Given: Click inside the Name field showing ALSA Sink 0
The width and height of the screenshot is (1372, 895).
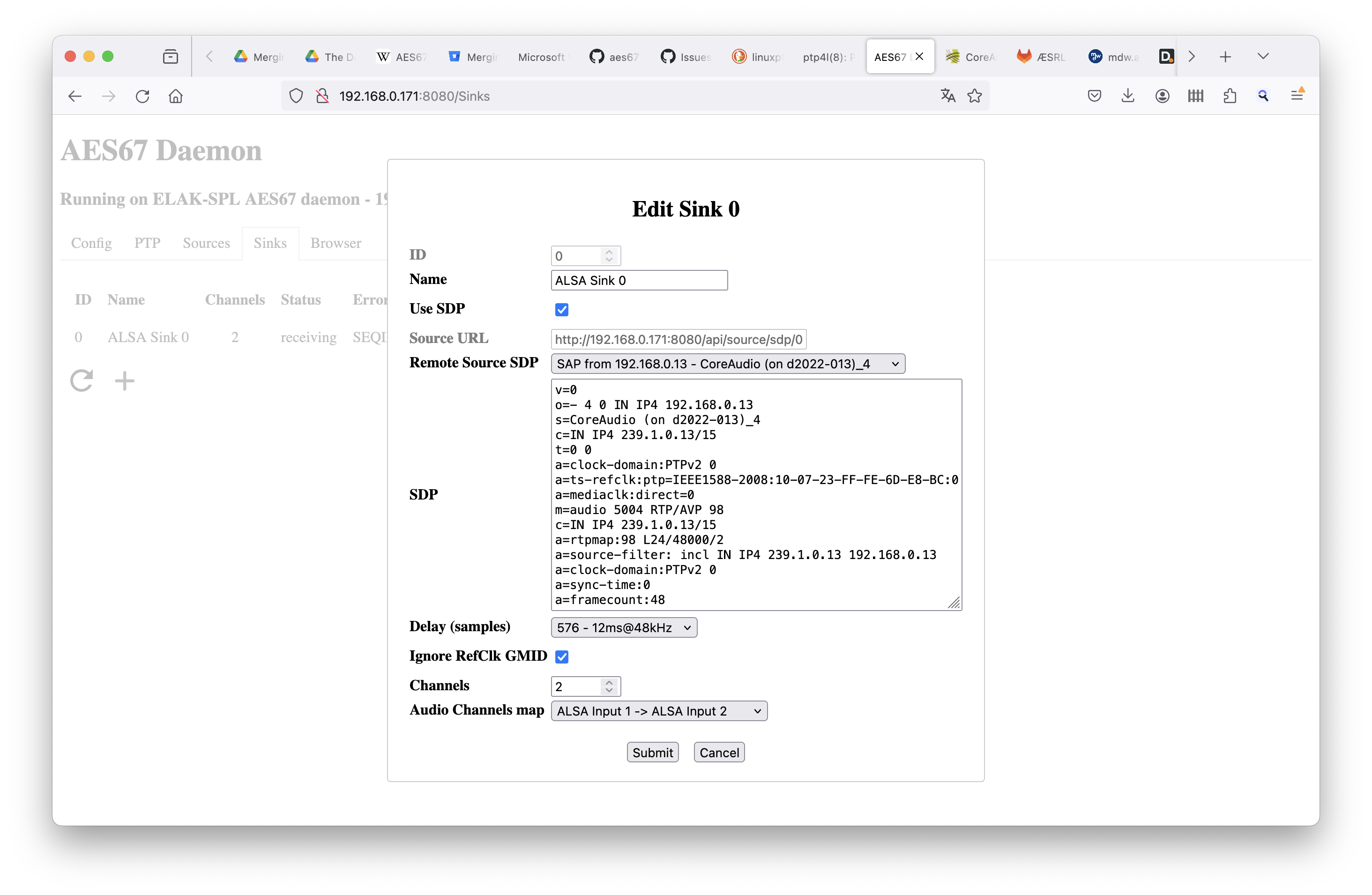Looking at the screenshot, I should tap(638, 280).
